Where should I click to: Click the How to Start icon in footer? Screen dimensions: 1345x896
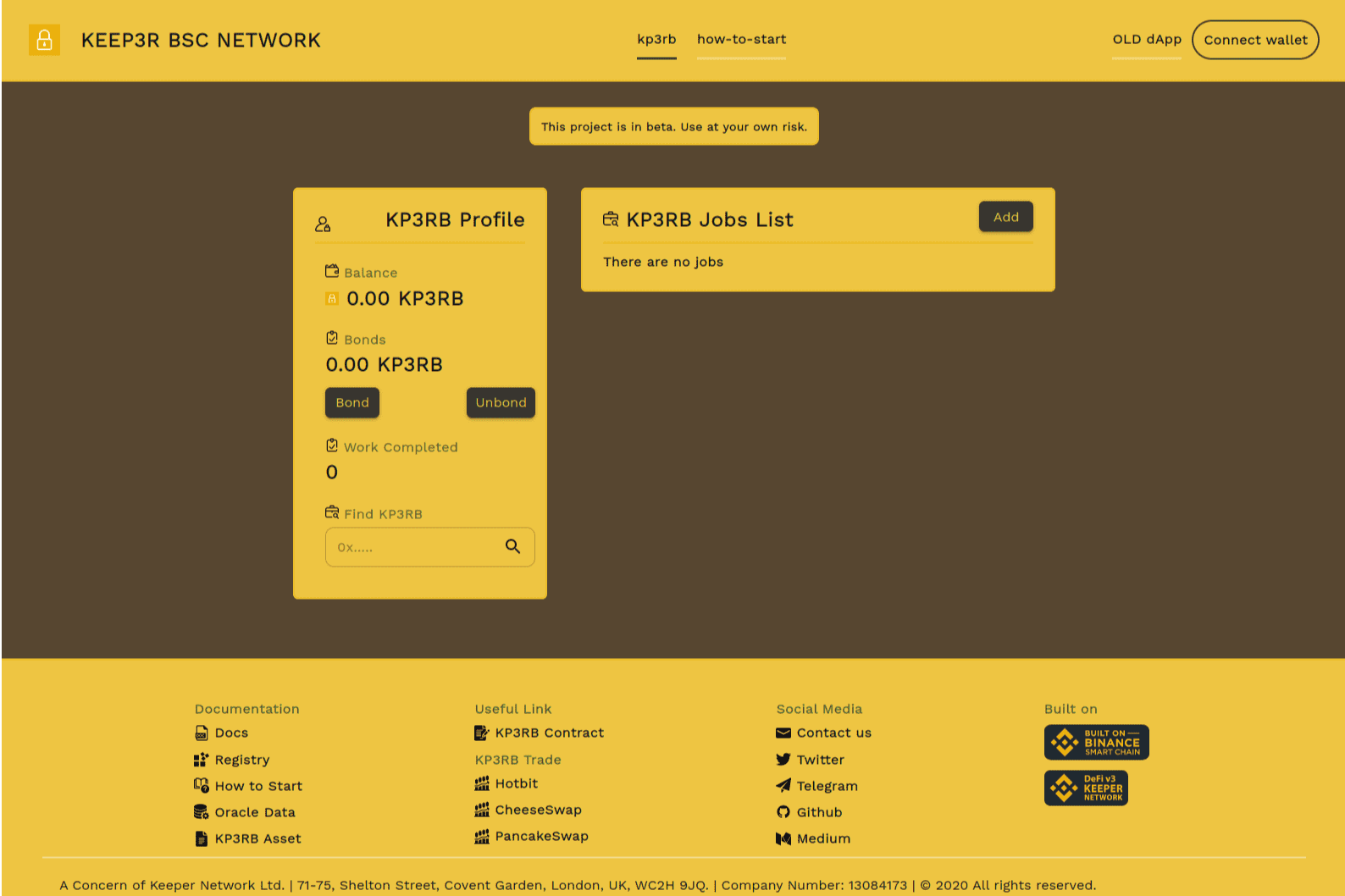(x=202, y=785)
